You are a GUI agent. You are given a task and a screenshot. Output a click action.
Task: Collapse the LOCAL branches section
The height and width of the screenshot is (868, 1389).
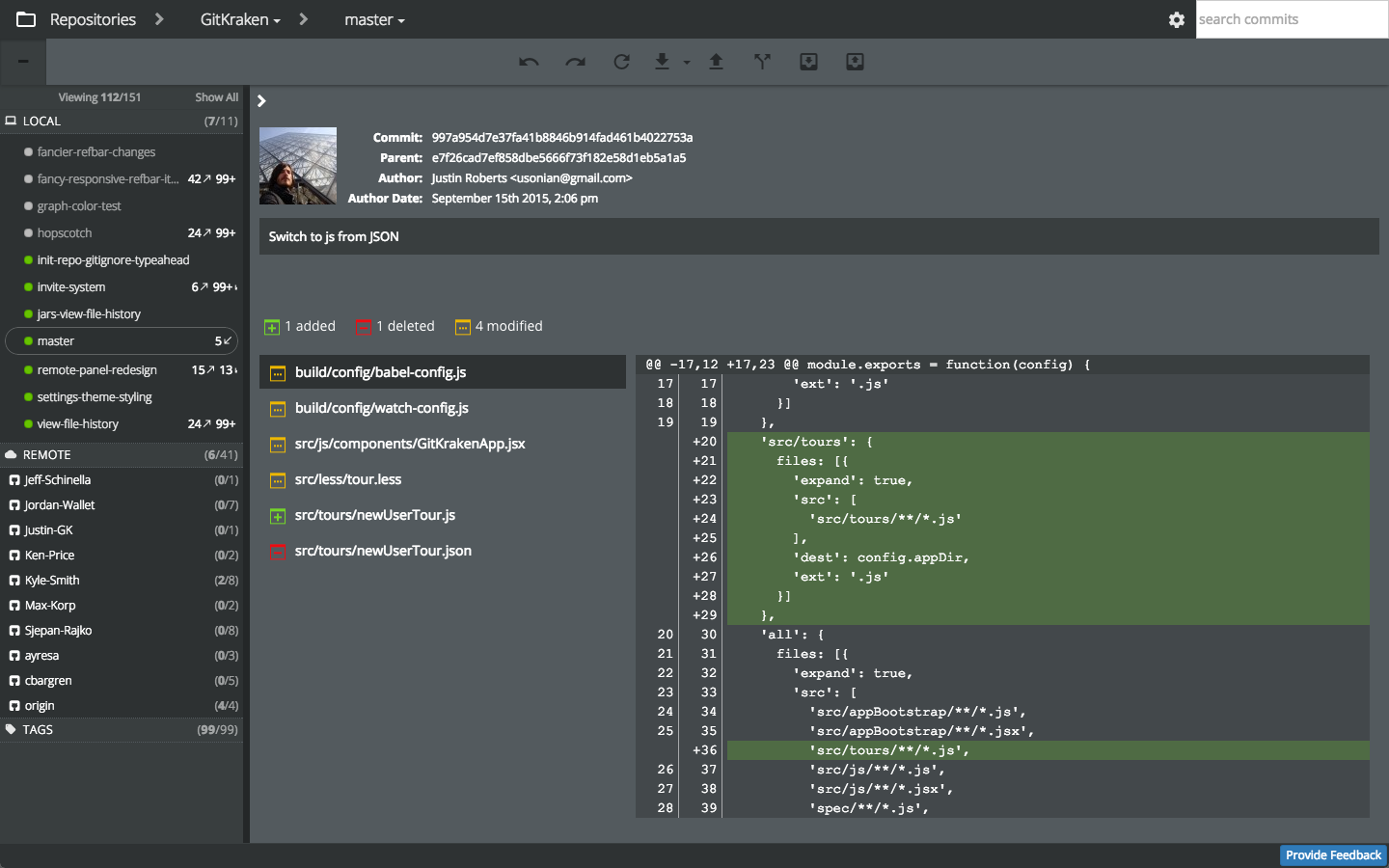(x=122, y=122)
